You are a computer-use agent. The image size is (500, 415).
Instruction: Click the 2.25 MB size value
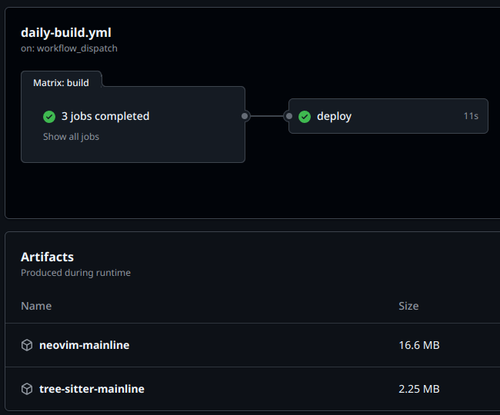[x=419, y=389]
